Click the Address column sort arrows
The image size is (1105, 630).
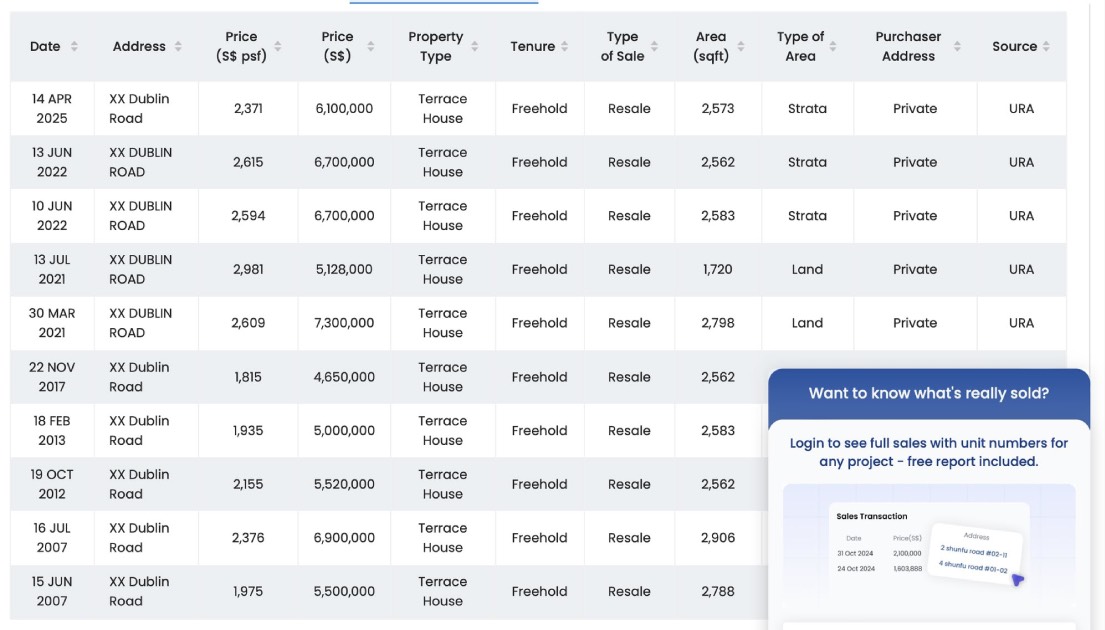(178, 47)
